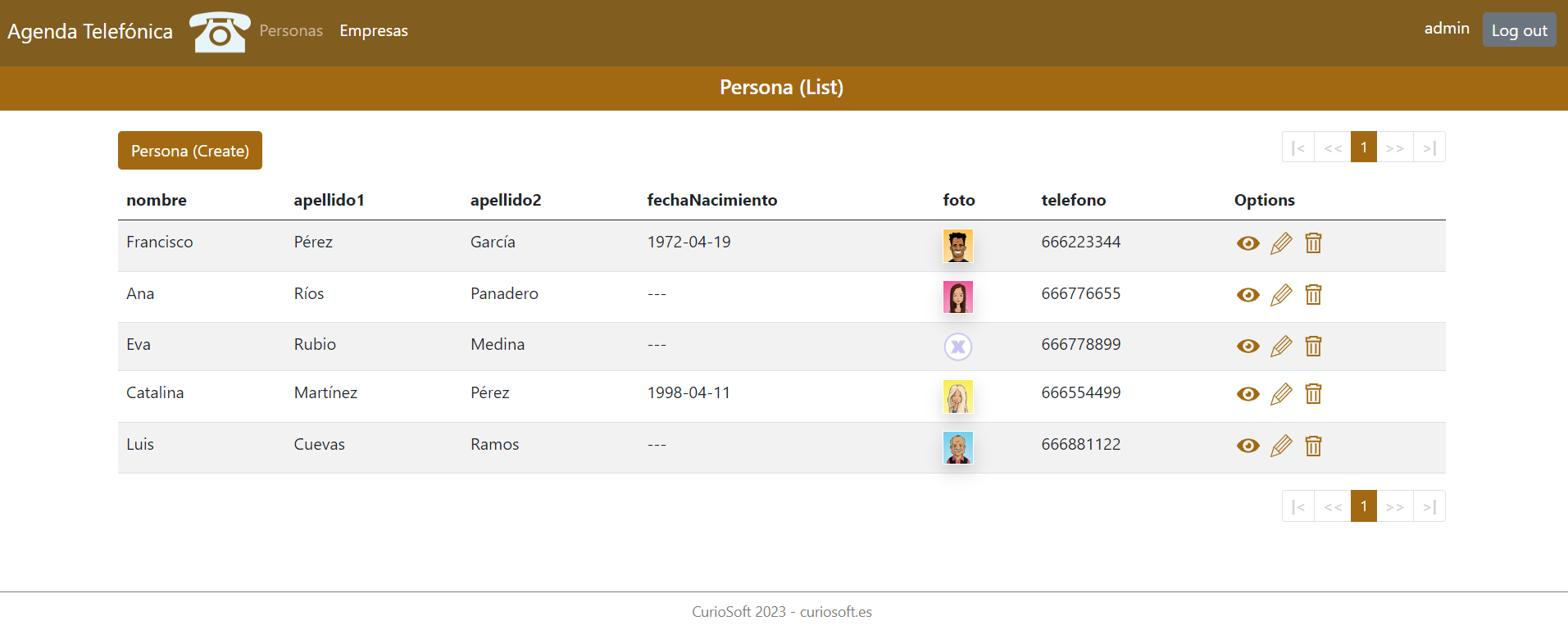The height and width of the screenshot is (639, 1568).
Task: Click the telephone logo icon
Action: [x=220, y=32]
